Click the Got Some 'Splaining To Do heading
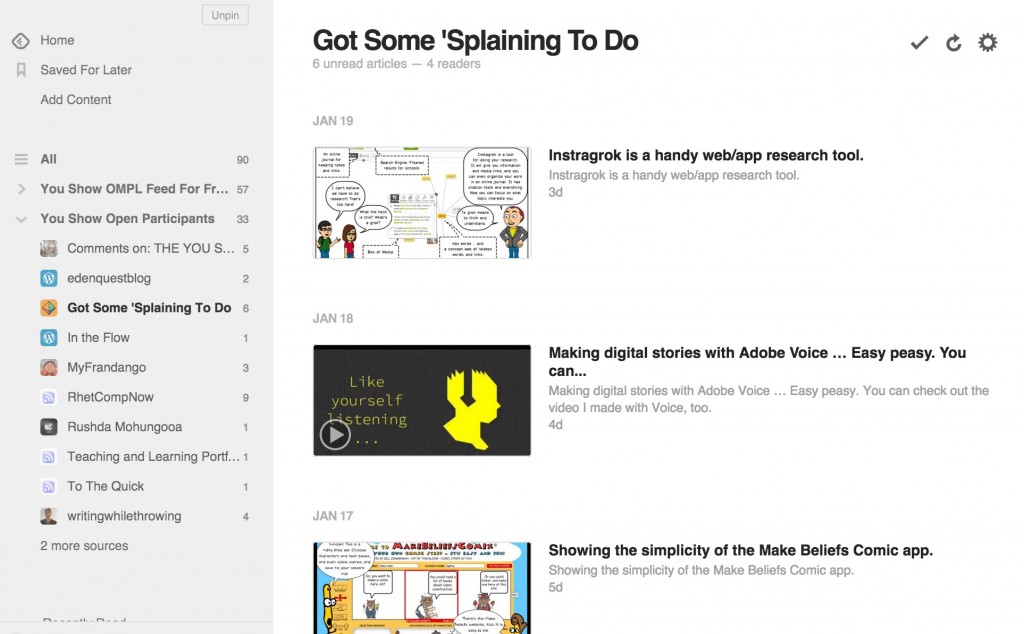Image resolution: width=1024 pixels, height=634 pixels. click(x=475, y=40)
